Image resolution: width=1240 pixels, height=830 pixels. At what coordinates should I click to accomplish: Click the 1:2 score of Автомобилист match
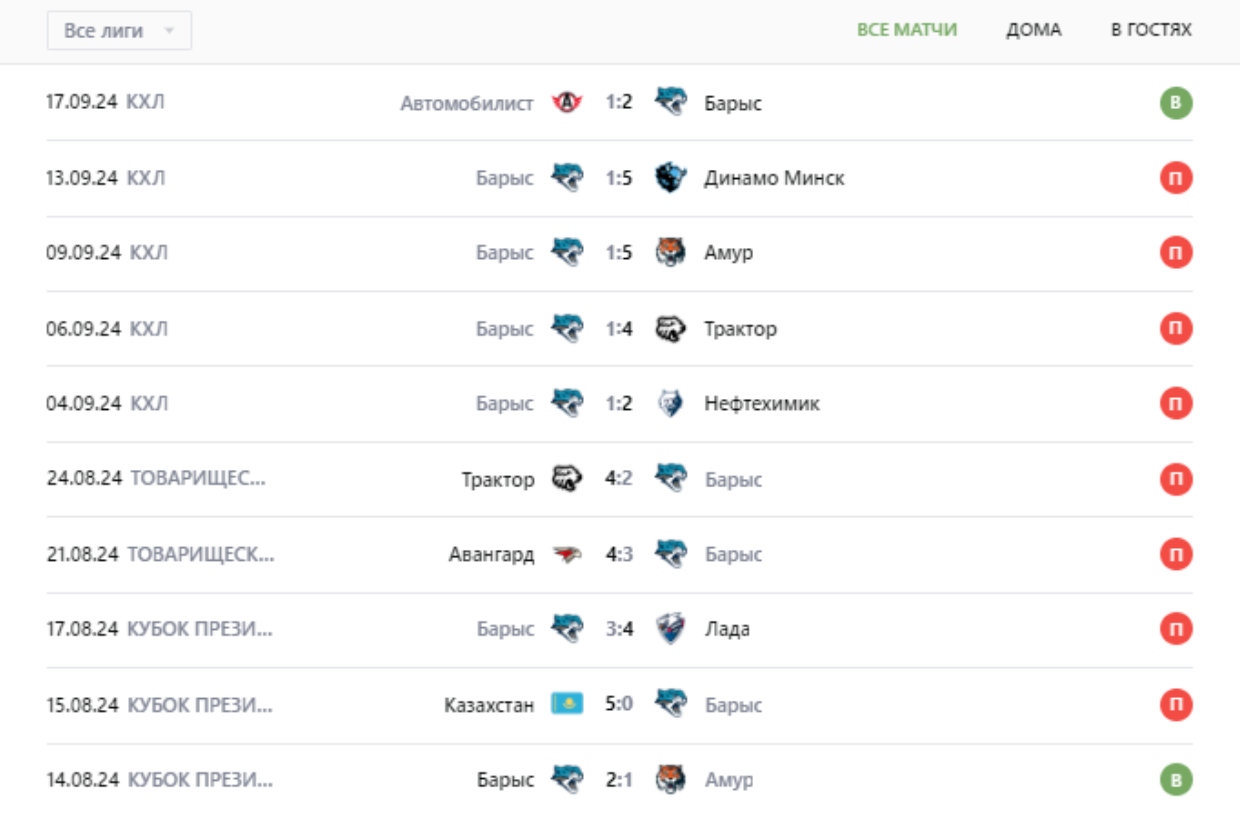tap(619, 103)
